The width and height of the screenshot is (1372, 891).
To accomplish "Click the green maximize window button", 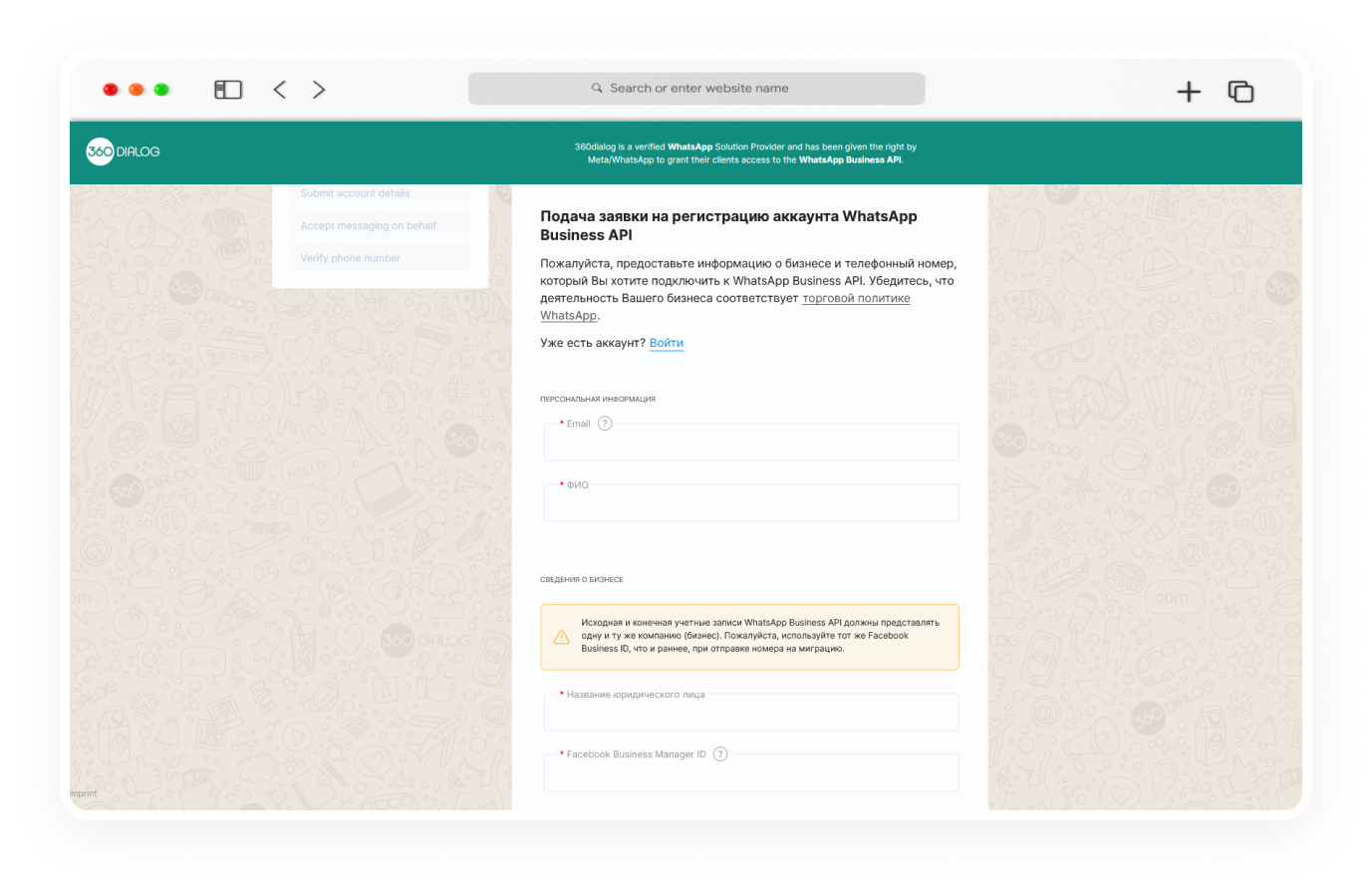I will coord(161,90).
